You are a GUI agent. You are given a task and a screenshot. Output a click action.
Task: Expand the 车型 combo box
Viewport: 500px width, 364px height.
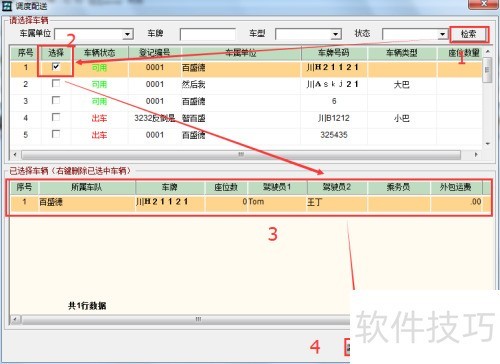point(335,34)
